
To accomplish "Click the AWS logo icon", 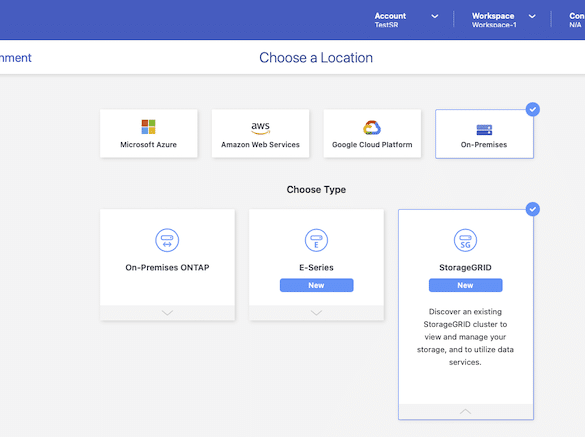I will [x=260, y=128].
